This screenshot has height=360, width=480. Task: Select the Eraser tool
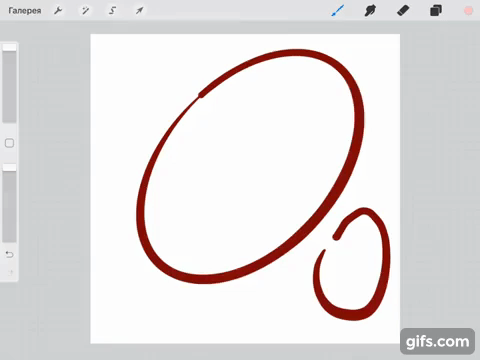(x=403, y=11)
